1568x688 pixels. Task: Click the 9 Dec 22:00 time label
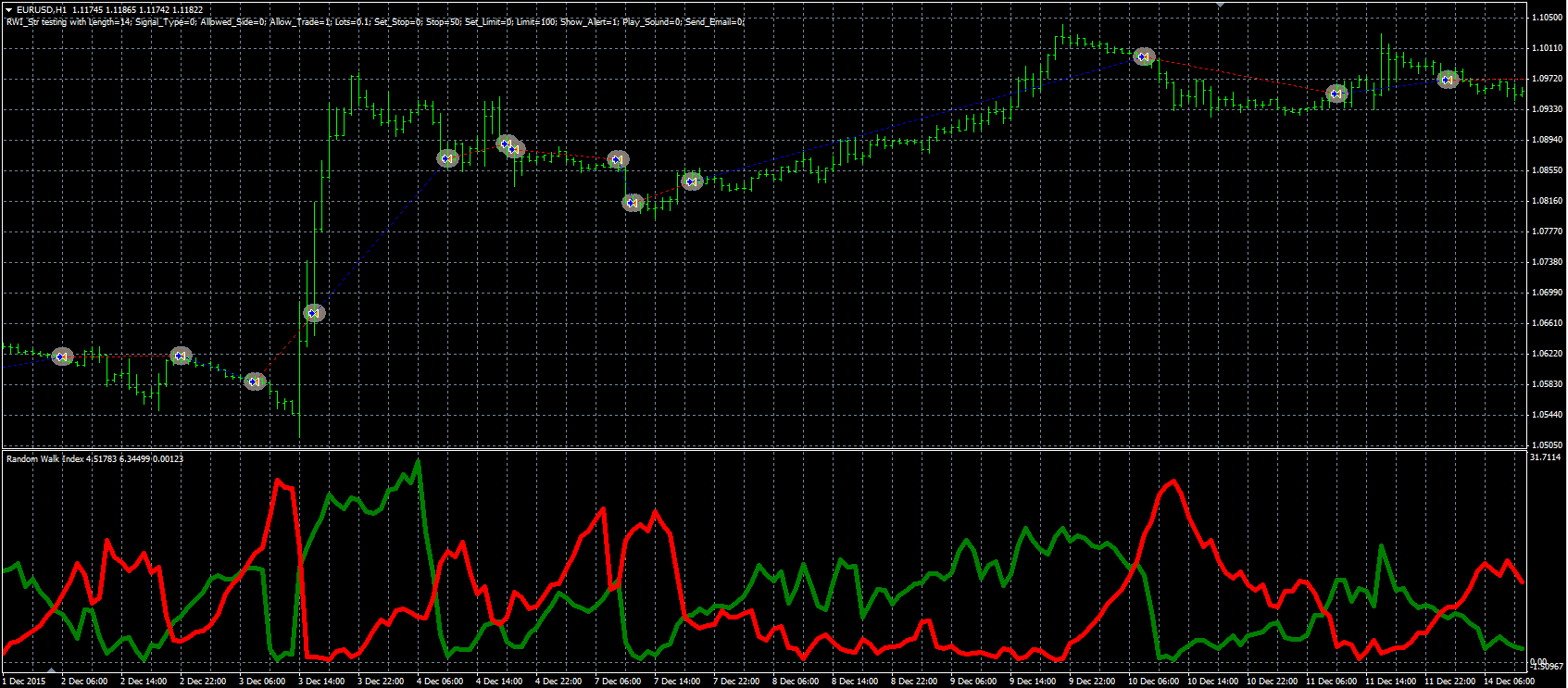(x=1092, y=682)
